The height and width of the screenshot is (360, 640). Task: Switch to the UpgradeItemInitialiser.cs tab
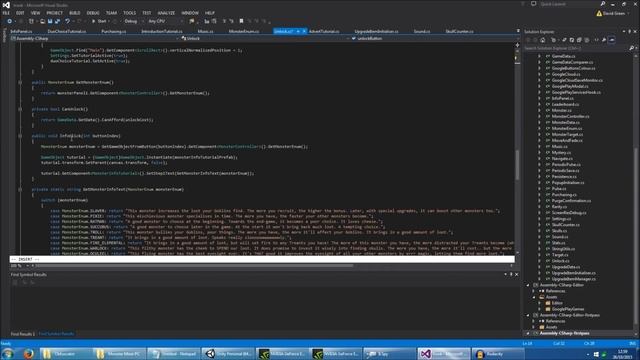coord(376,31)
